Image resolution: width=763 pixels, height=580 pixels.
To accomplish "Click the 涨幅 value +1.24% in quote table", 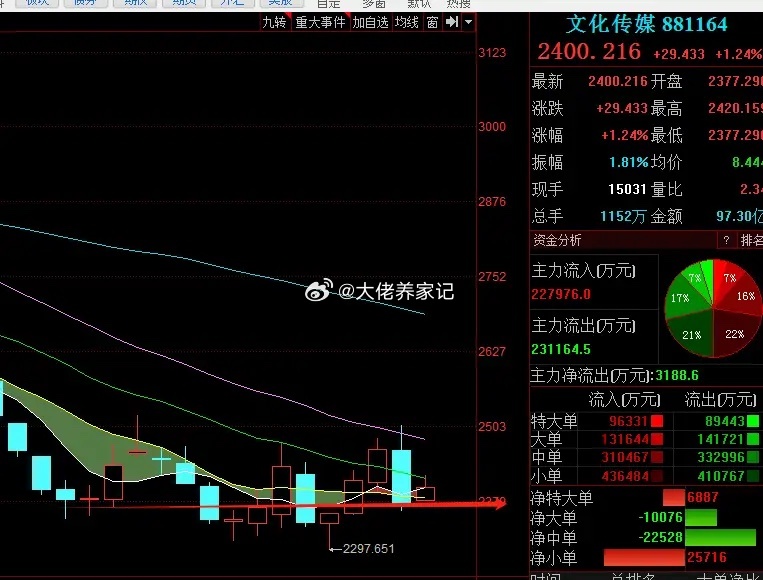I will 625,135.
